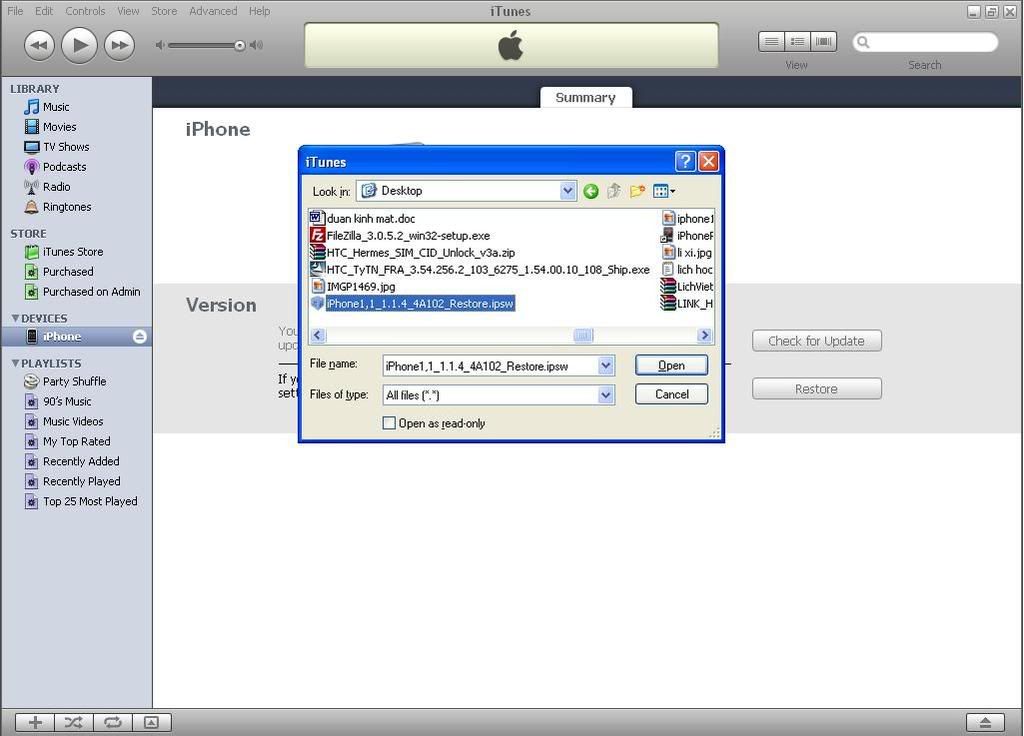
Task: Click the green Back navigation icon
Action: 591,191
